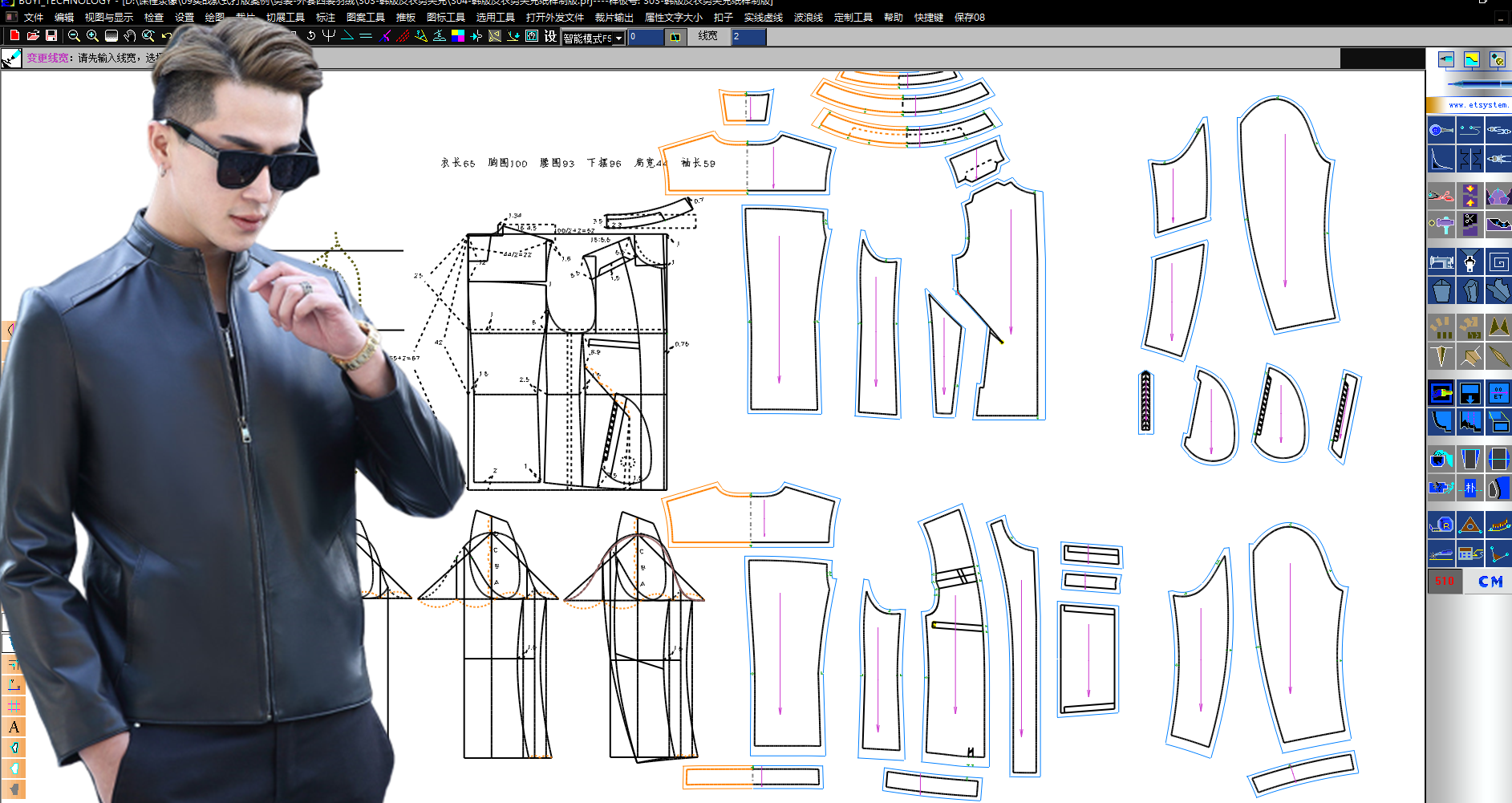Image resolution: width=1512 pixels, height=803 pixels.
Task: Select the triangle ruler icon
Action: [x=1469, y=525]
